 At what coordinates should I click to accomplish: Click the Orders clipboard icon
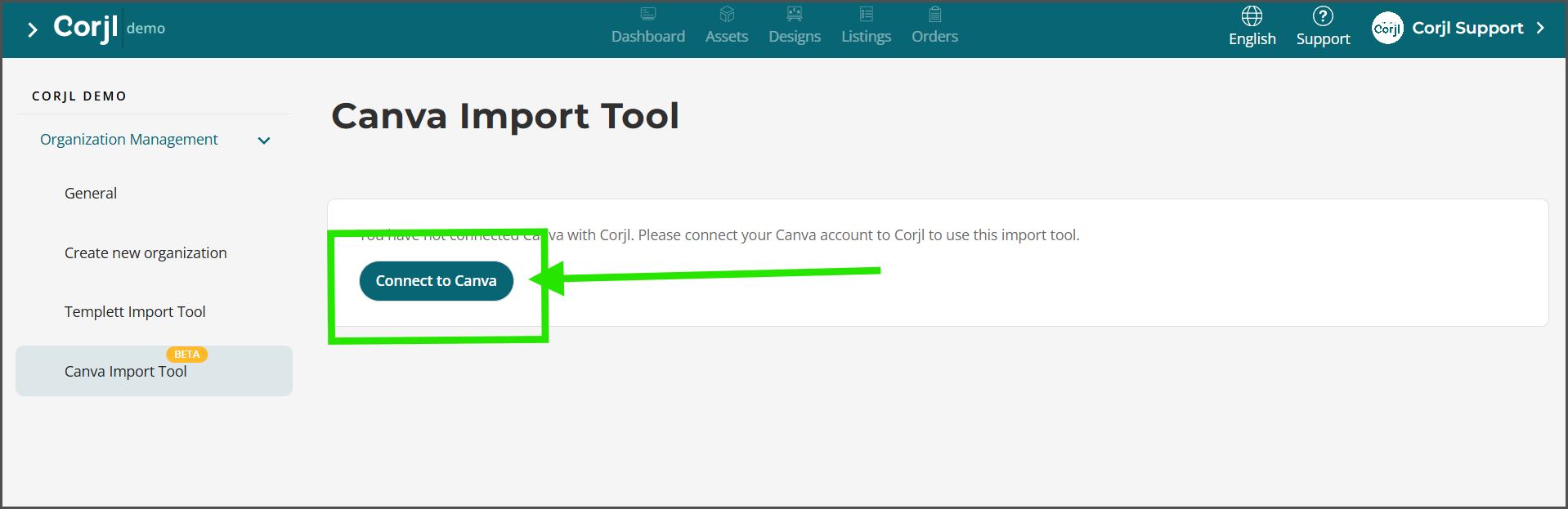[x=935, y=14]
